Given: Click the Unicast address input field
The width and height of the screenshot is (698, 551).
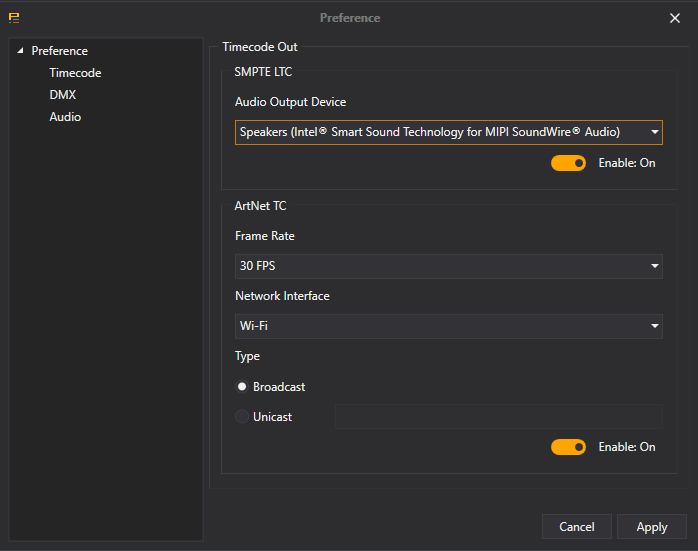Looking at the screenshot, I should point(498,417).
